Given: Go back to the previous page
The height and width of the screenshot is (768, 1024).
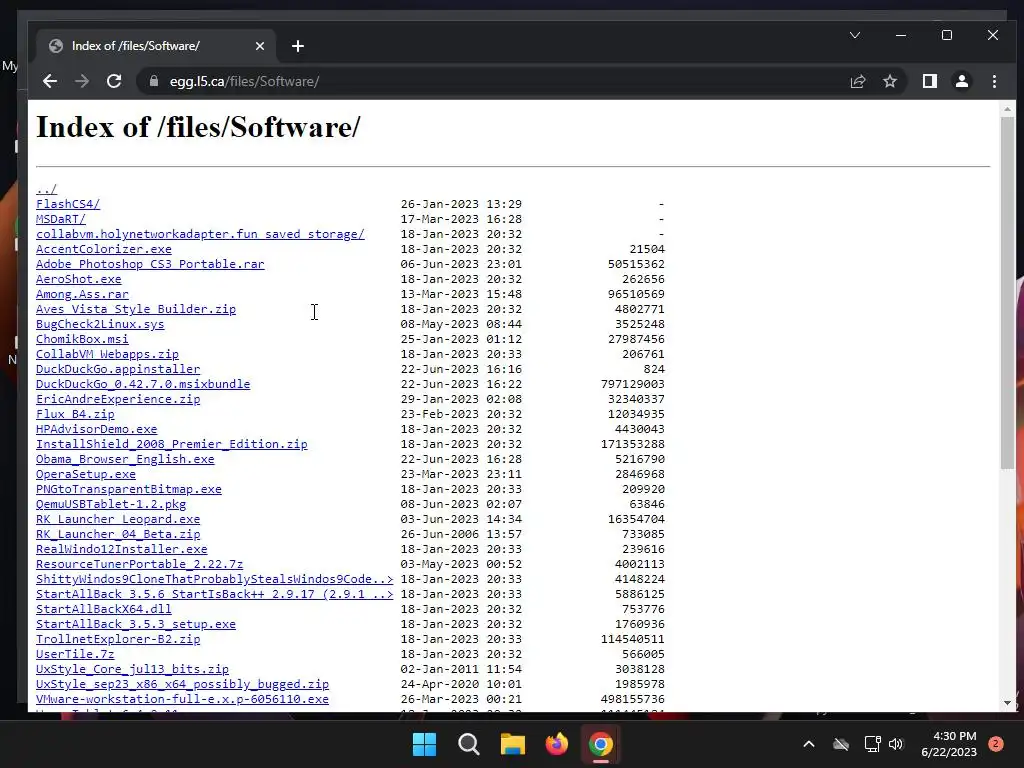Looking at the screenshot, I should [x=50, y=81].
